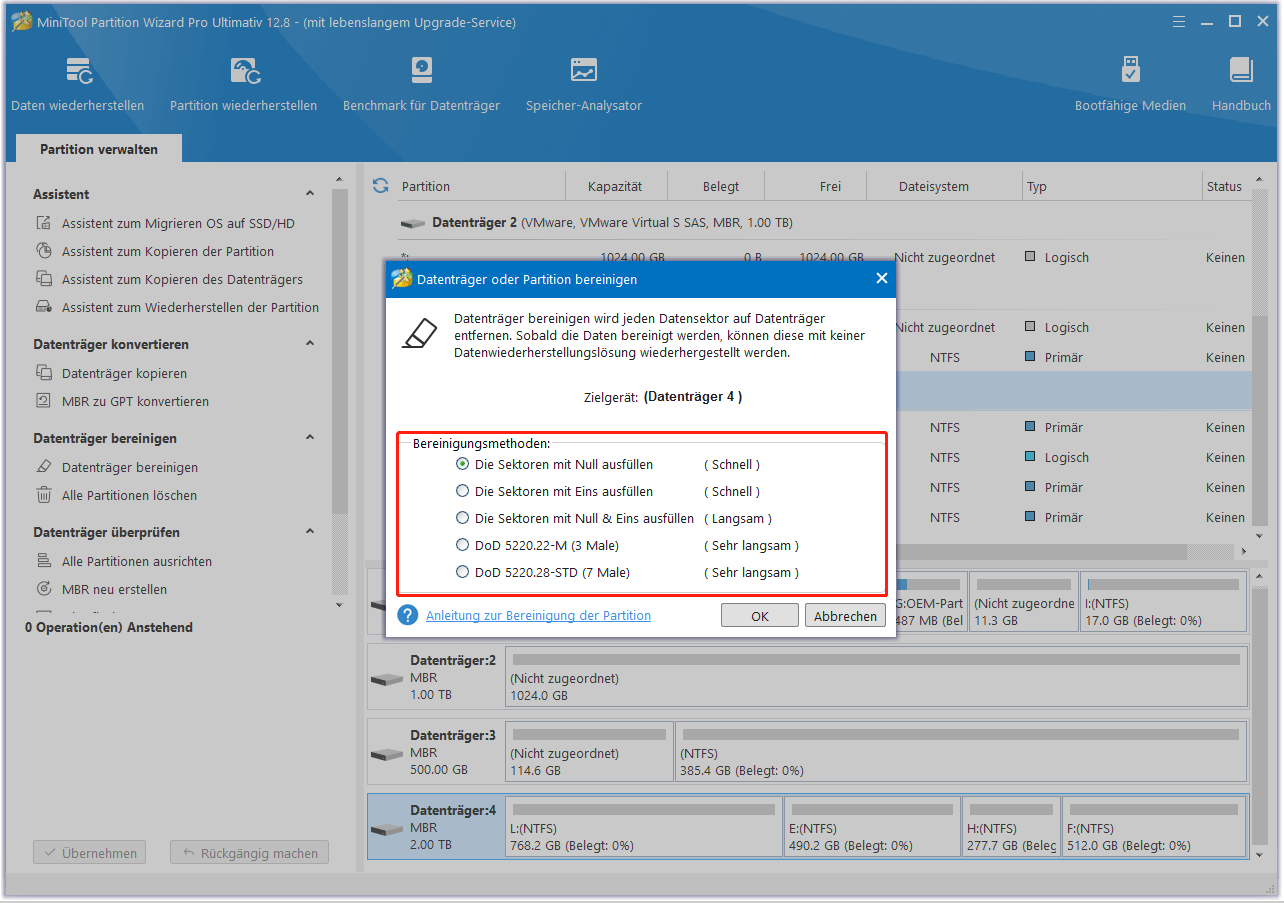Click the refresh icon beside Partition header
This screenshot has width=1284, height=903.
coord(380,186)
